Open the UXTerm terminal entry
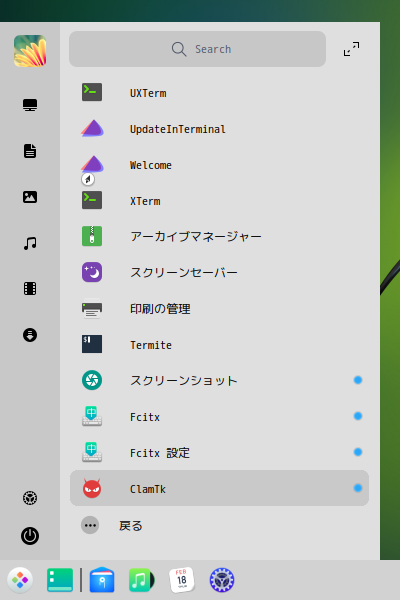The width and height of the screenshot is (400, 600). [x=219, y=93]
